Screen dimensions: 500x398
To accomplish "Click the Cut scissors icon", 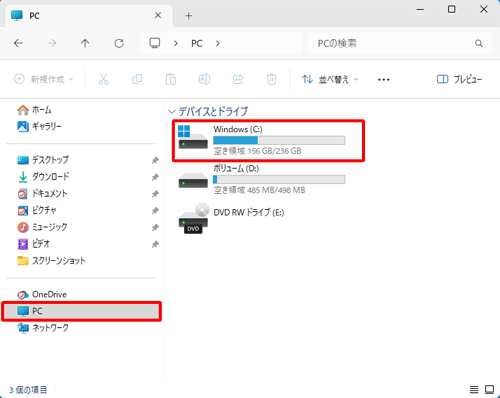I will point(104,79).
